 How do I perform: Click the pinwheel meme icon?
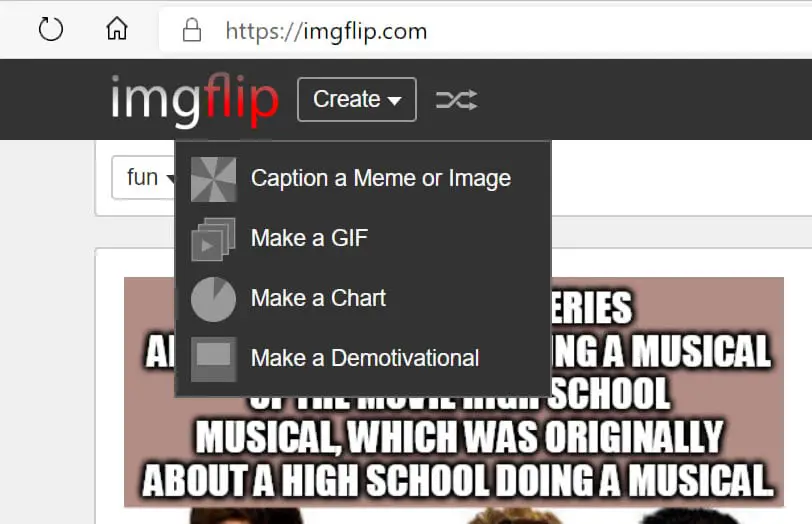213,179
